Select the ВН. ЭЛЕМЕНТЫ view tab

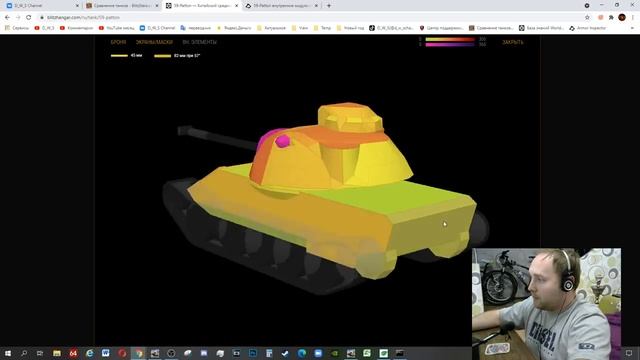(200, 42)
